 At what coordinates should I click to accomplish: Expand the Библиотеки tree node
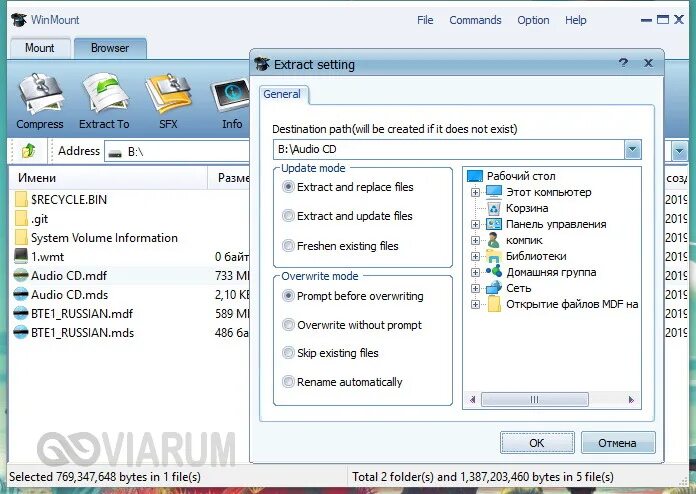pyautogui.click(x=475, y=256)
